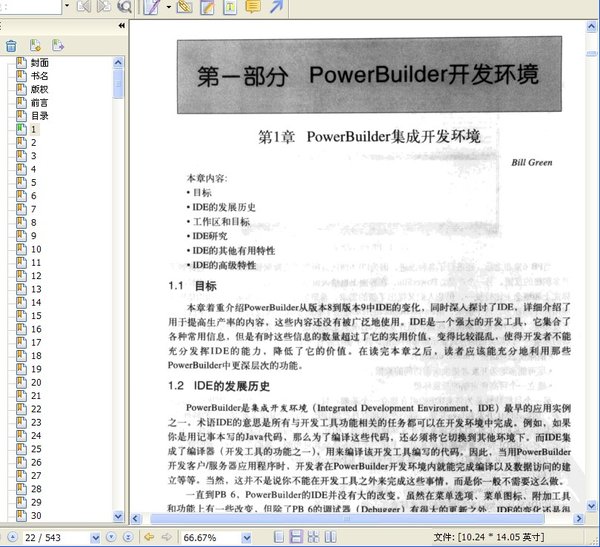Image resolution: width=600 pixels, height=547 pixels.
Task: Select the pencil drawing tool
Action: tap(152, 7)
